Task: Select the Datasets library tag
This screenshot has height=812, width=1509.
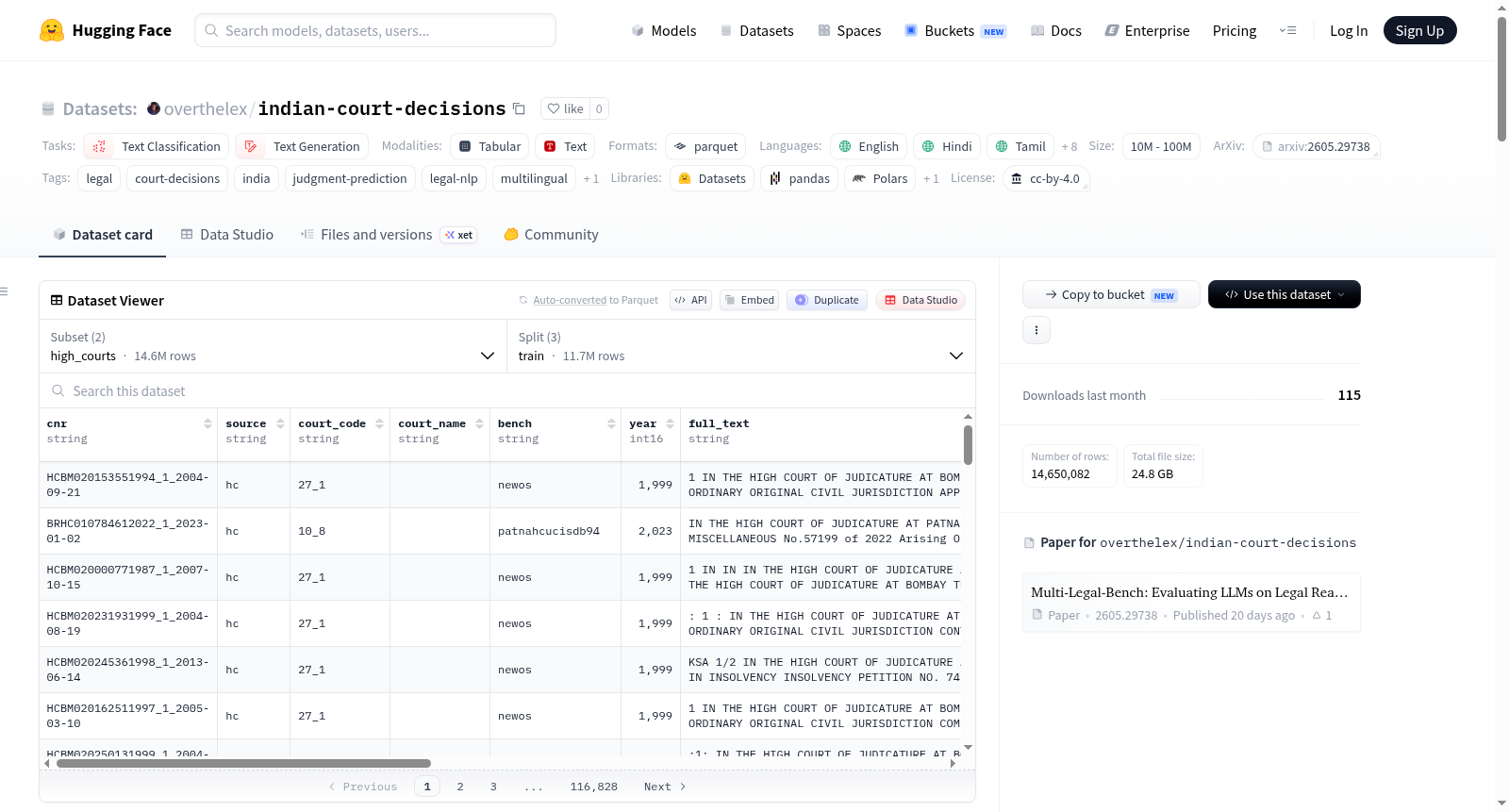Action: (712, 178)
